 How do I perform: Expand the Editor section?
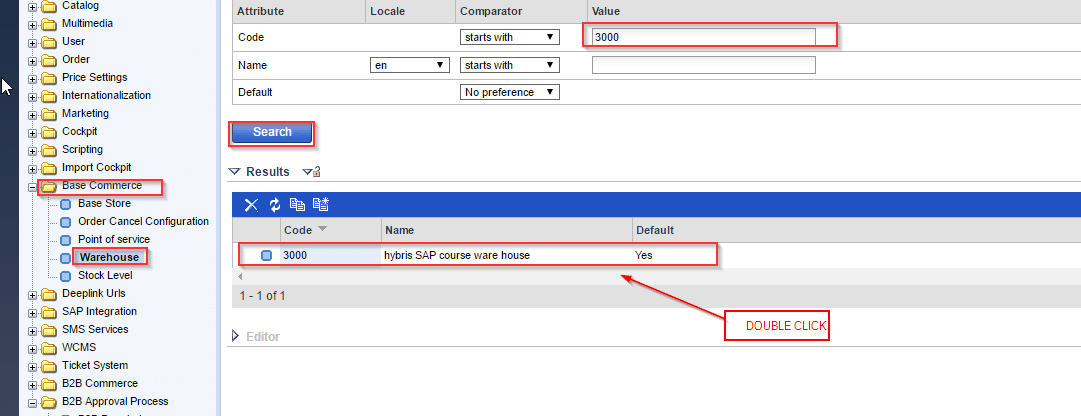[236, 337]
